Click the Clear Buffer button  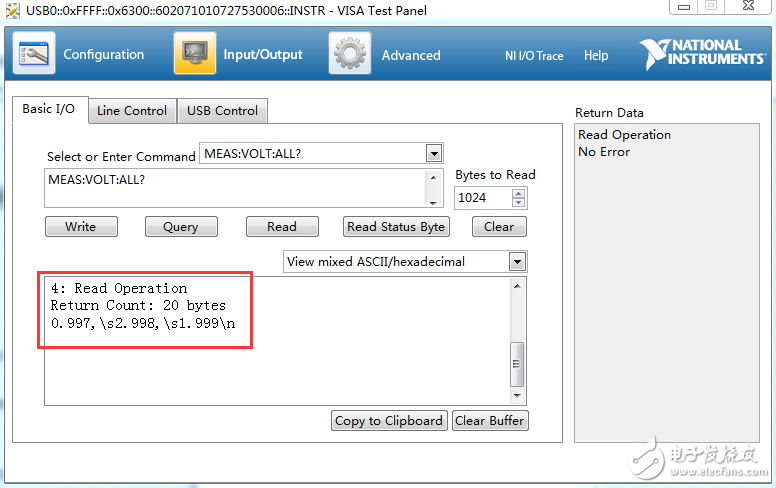(x=490, y=421)
